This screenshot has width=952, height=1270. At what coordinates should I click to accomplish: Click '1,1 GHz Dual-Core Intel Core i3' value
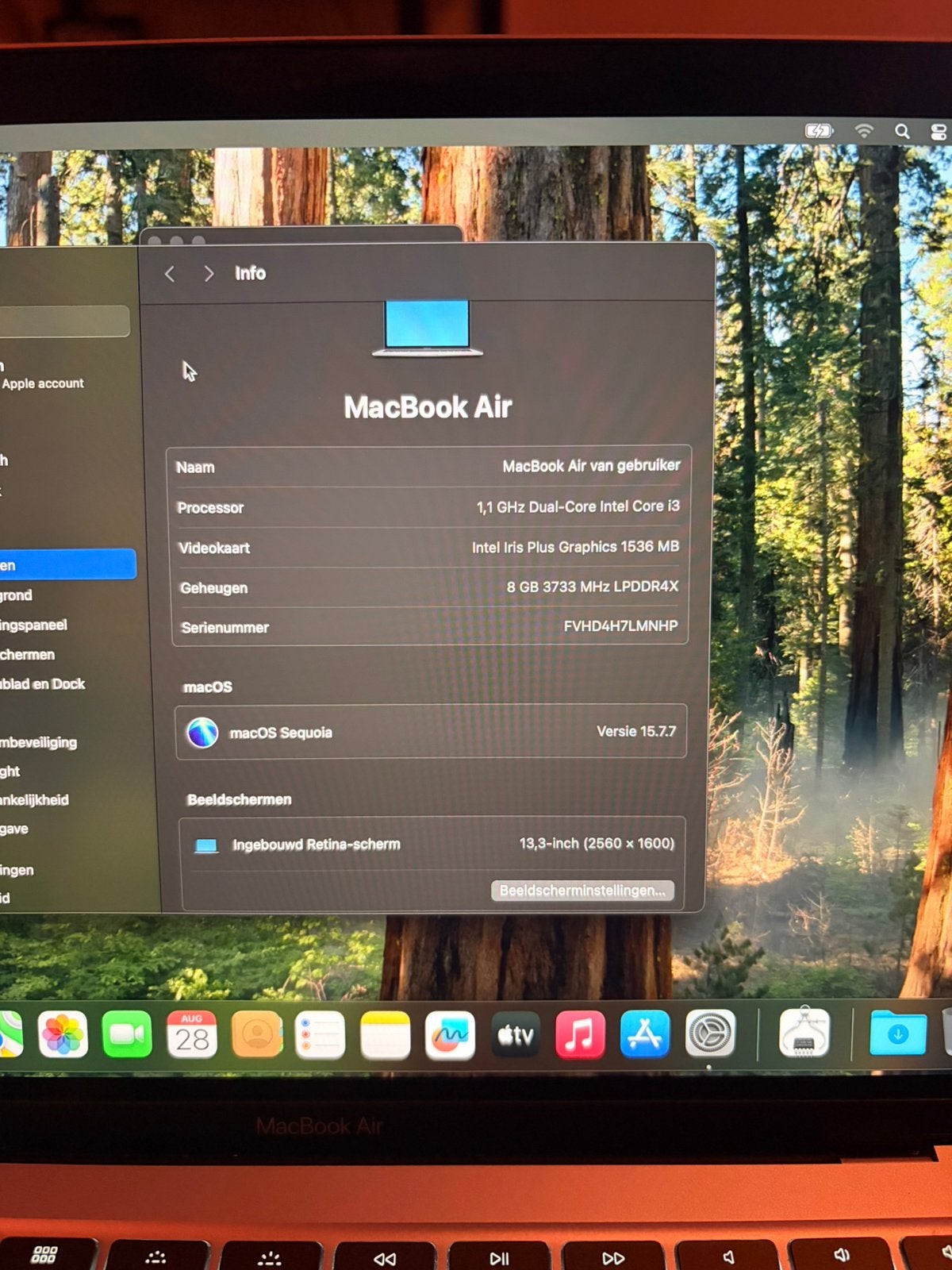[x=578, y=506]
